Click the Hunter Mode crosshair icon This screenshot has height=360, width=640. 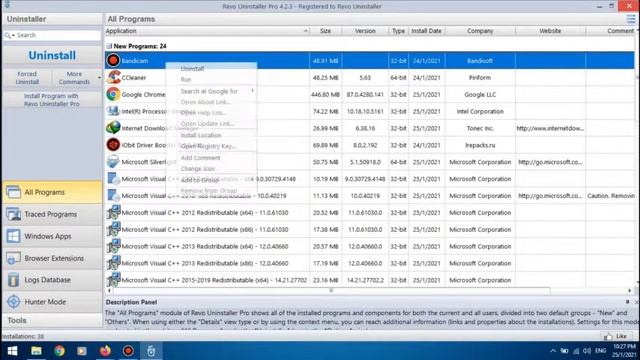click(x=13, y=302)
